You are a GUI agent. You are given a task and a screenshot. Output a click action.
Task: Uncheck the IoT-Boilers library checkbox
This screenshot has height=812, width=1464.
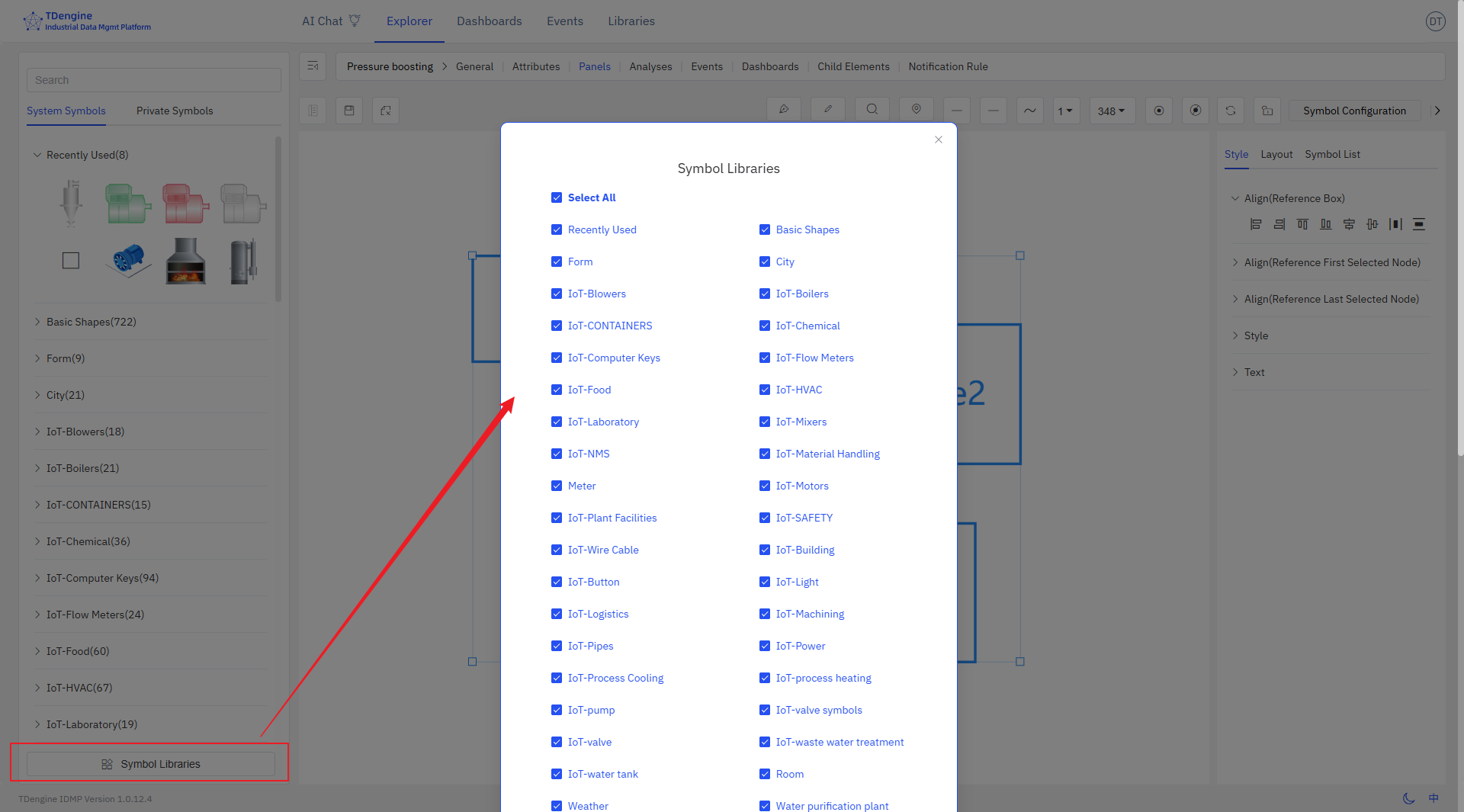(x=766, y=294)
